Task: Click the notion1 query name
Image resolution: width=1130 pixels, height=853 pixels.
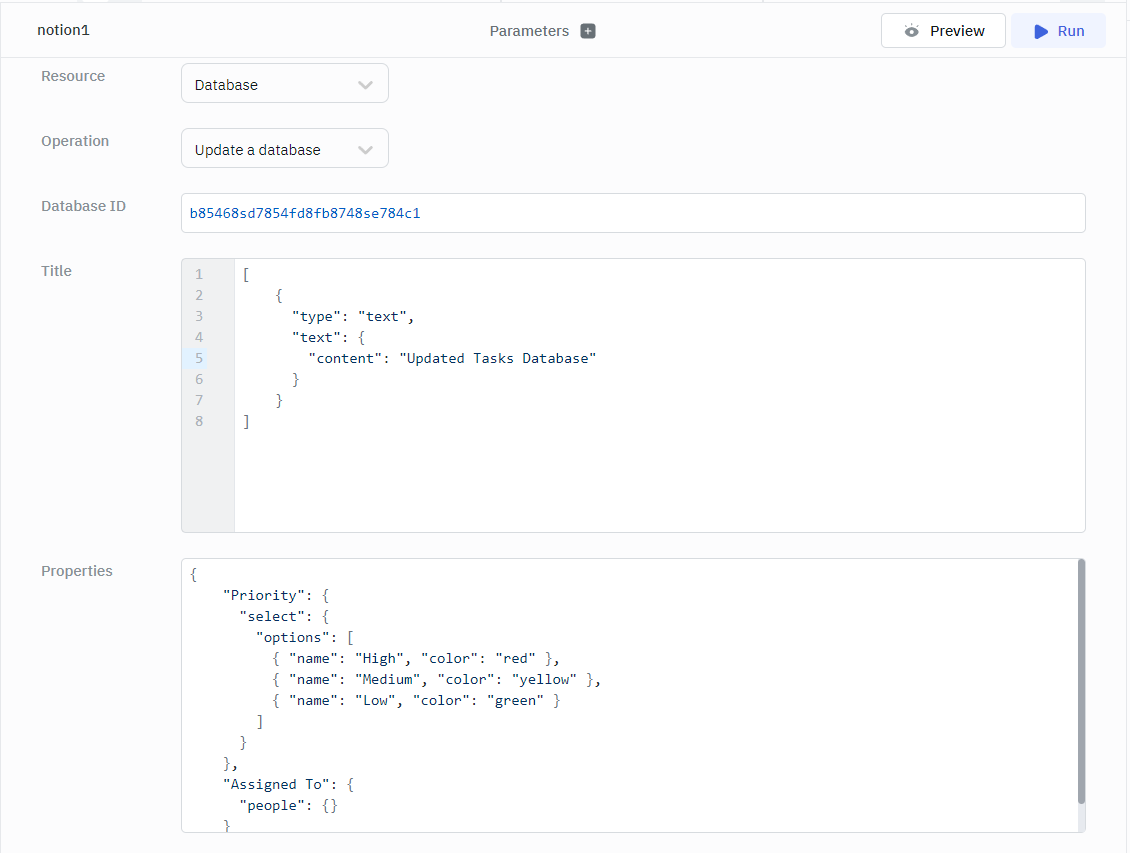Action: click(64, 30)
